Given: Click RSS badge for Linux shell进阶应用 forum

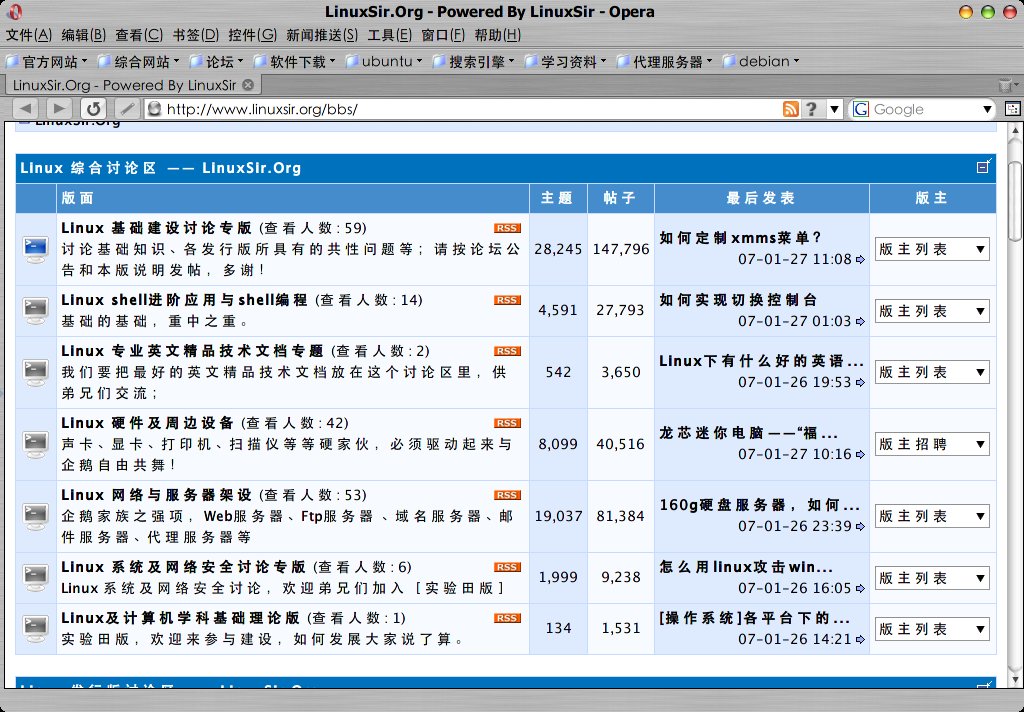Looking at the screenshot, I should [507, 300].
